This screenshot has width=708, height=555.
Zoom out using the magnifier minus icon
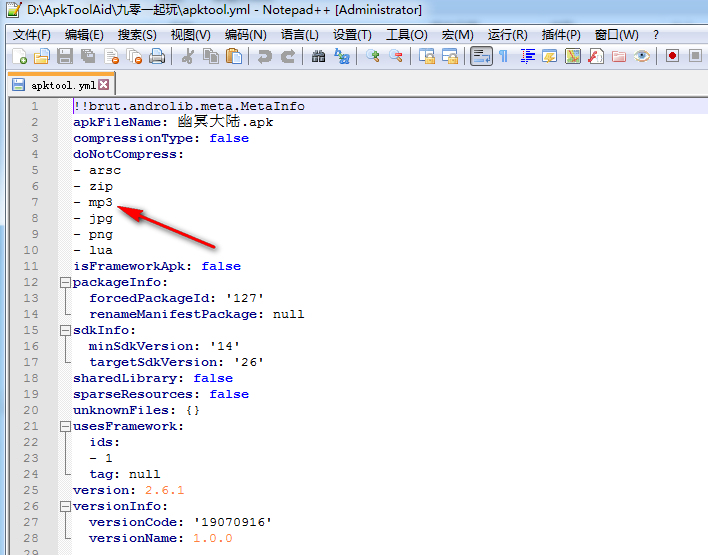[396, 56]
